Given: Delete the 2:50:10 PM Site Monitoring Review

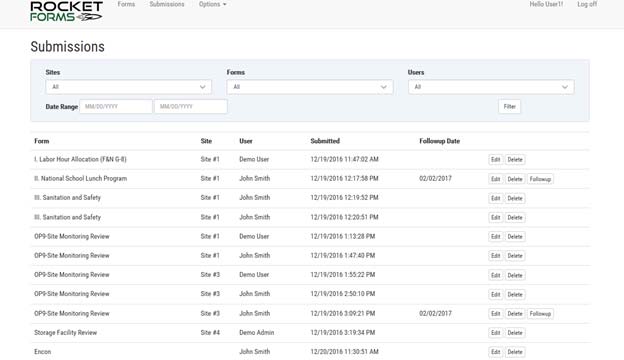Looking at the screenshot, I should click(515, 294).
